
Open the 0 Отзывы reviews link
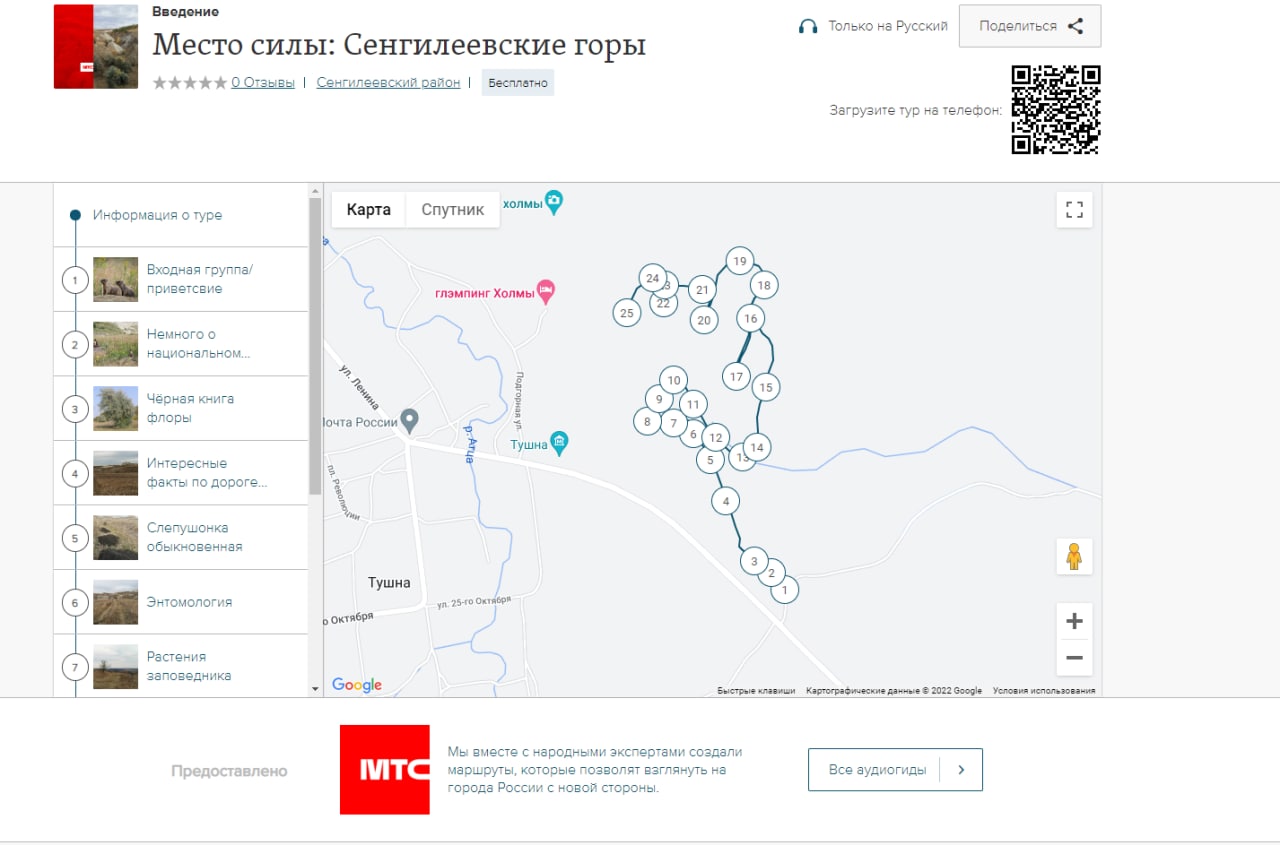(263, 83)
